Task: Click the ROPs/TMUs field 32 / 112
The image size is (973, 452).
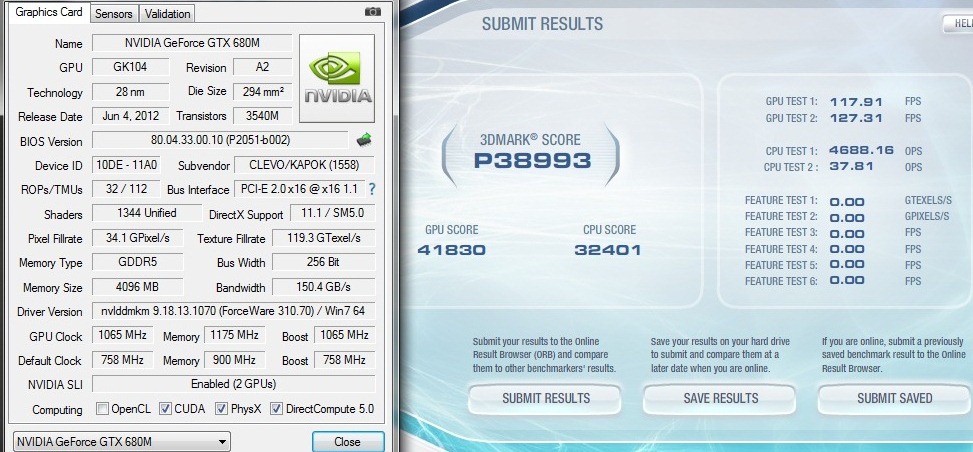Action: (126, 189)
